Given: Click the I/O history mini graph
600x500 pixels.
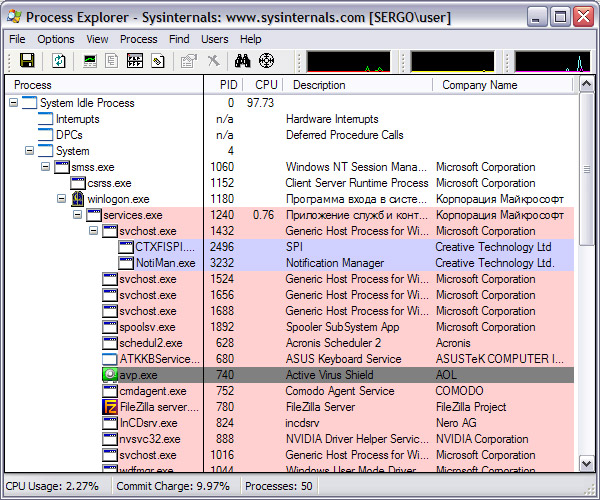Looking at the screenshot, I should tap(553, 61).
